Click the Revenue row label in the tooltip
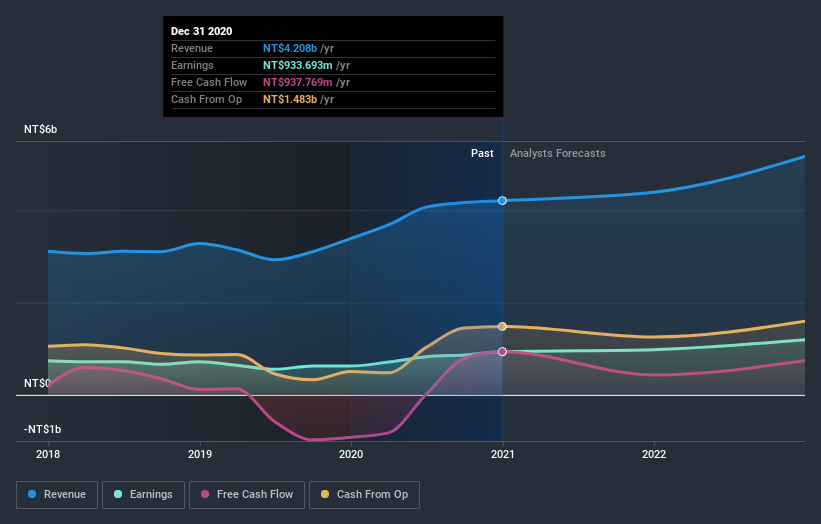Screen dimensions: 821x524 [192, 48]
